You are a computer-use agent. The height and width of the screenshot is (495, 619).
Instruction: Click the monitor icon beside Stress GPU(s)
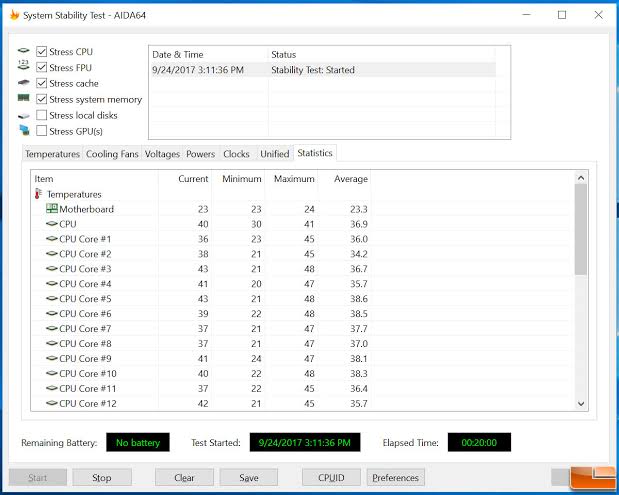tap(24, 130)
